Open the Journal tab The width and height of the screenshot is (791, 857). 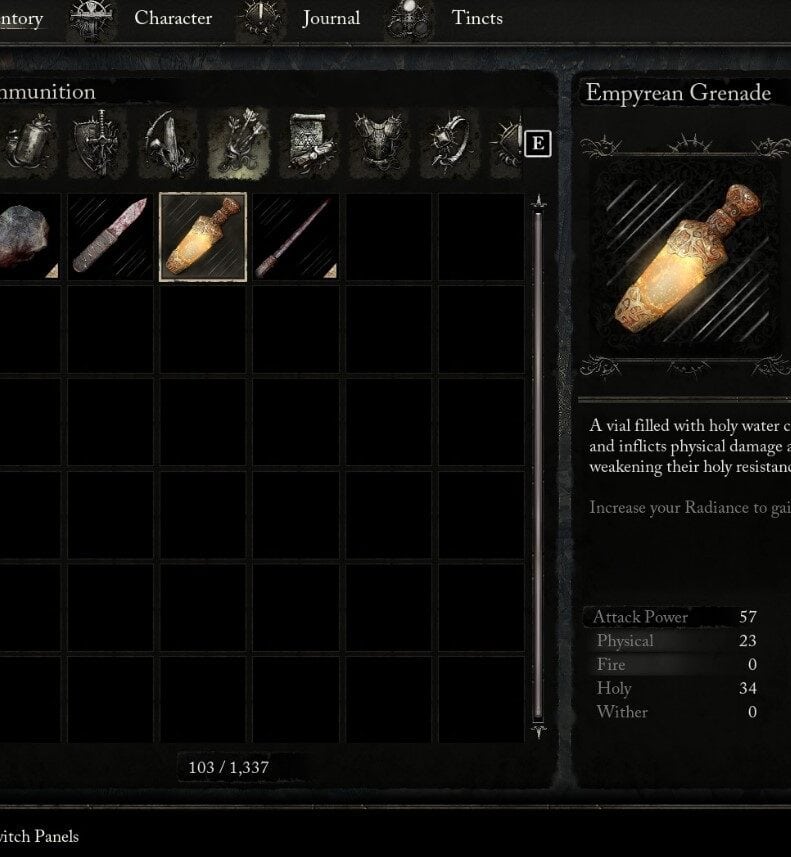click(x=331, y=18)
